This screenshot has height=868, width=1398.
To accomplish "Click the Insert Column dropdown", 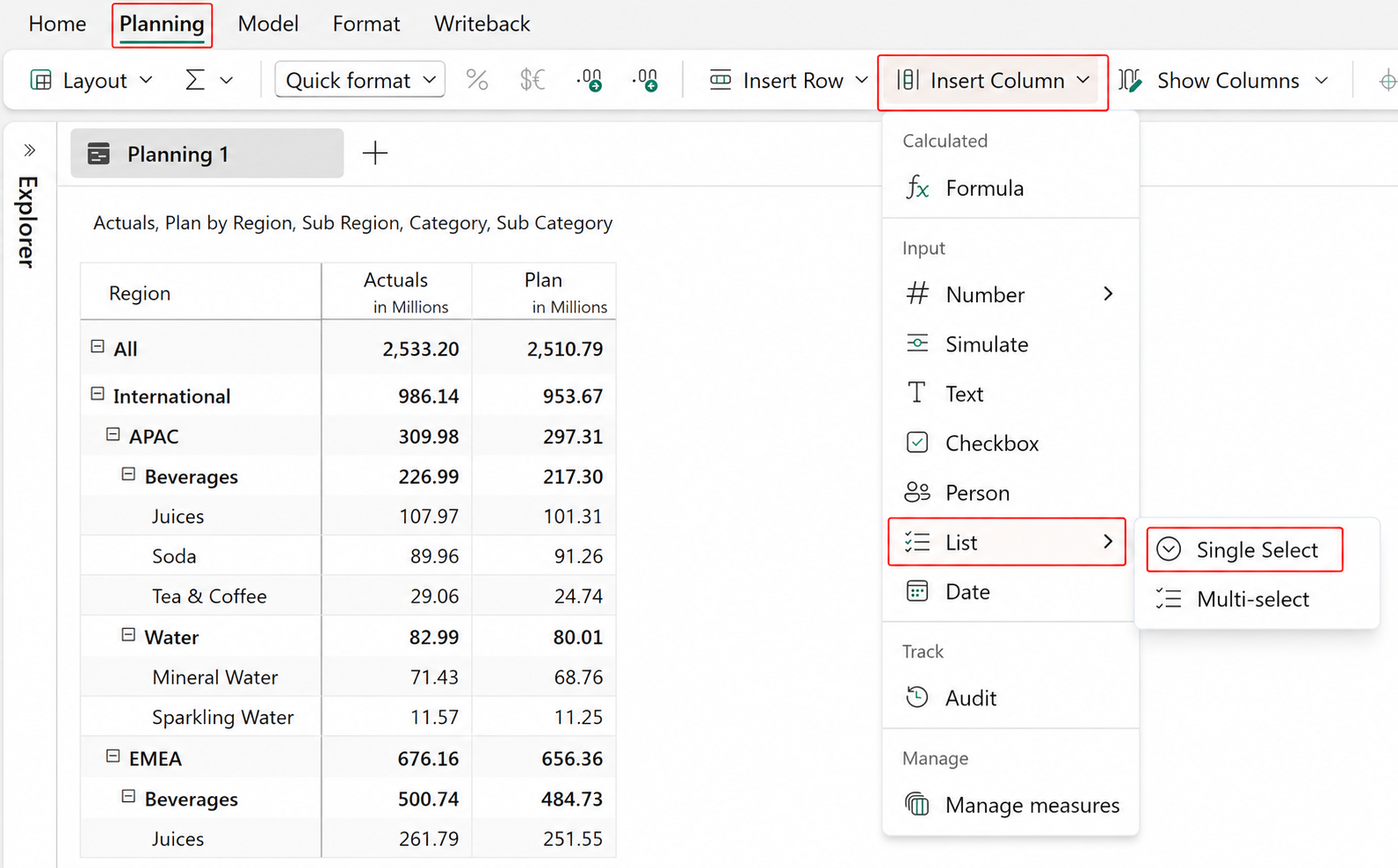I will (x=993, y=82).
